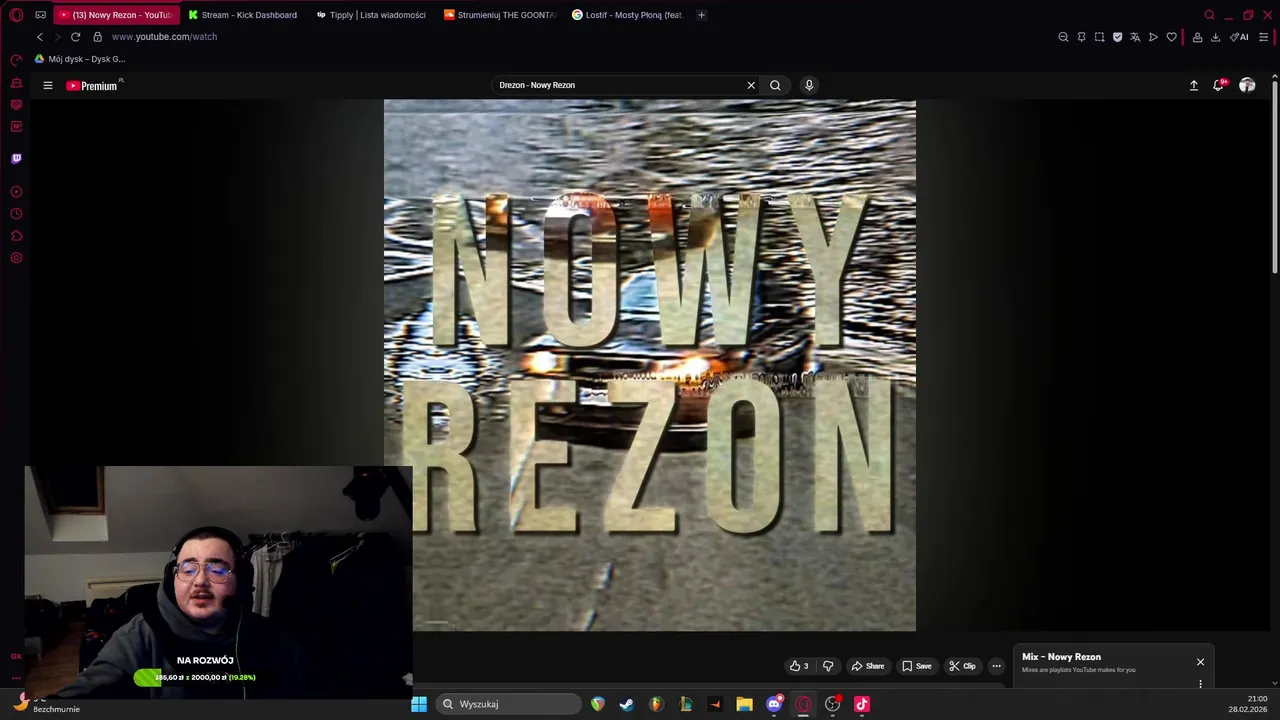View site security lock information
The image size is (1280, 720).
pyautogui.click(x=97, y=37)
